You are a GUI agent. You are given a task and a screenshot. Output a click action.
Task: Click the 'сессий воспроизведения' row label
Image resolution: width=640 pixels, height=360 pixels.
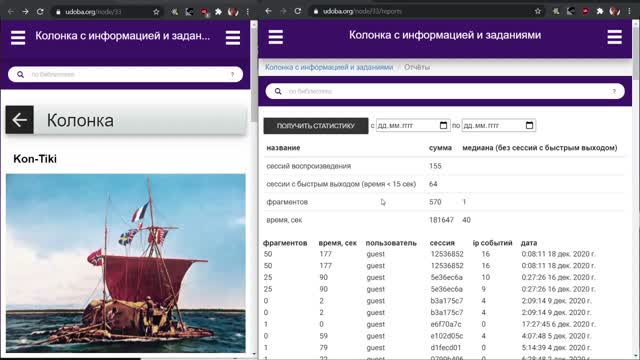(x=309, y=166)
